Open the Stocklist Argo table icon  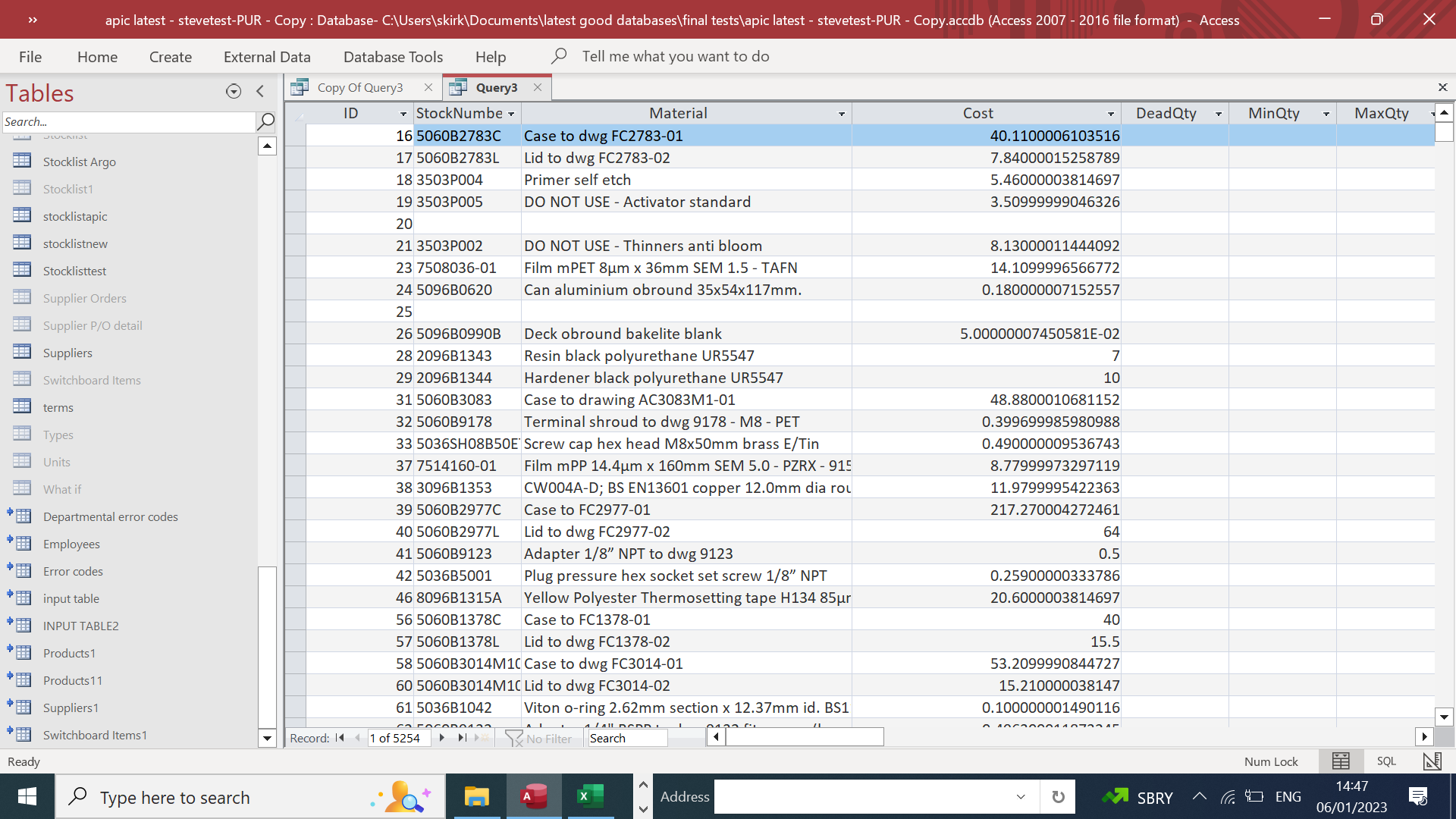(23, 161)
